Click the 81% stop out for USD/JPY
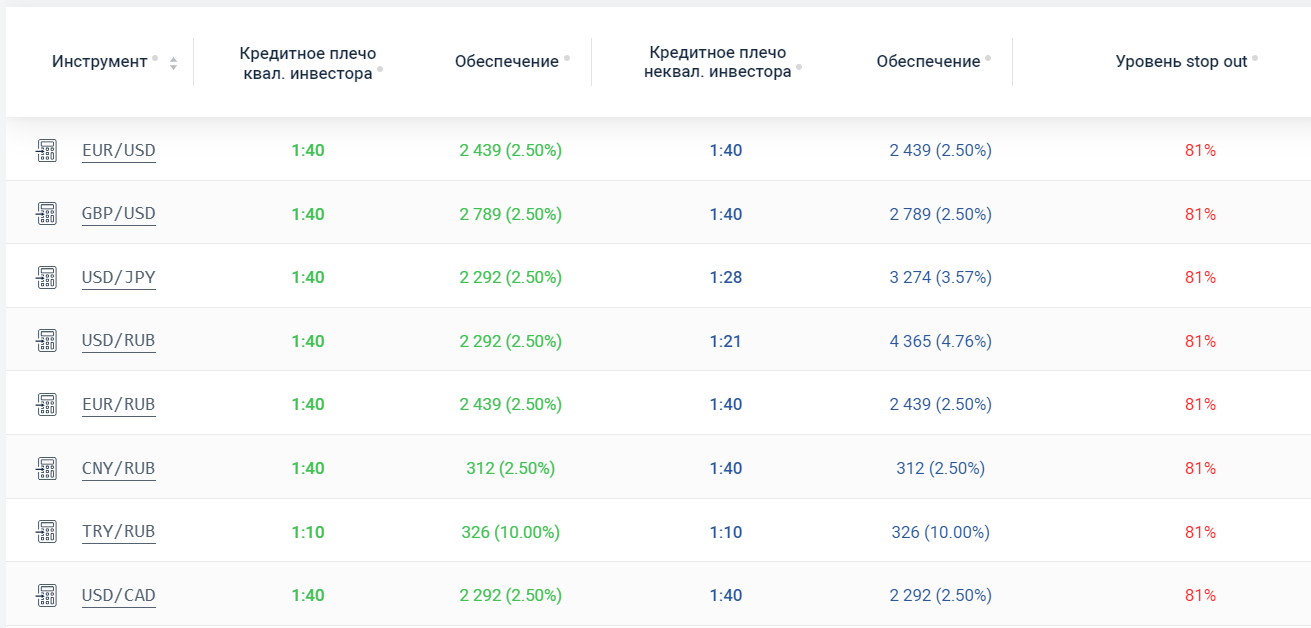Screen dimensions: 1311x628 1200,277
